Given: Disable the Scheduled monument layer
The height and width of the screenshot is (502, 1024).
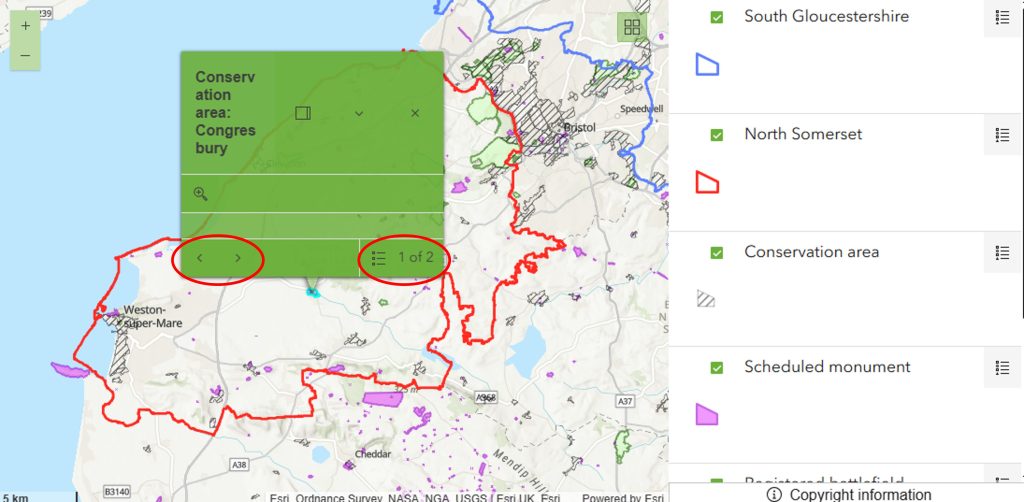Looking at the screenshot, I should [x=717, y=368].
